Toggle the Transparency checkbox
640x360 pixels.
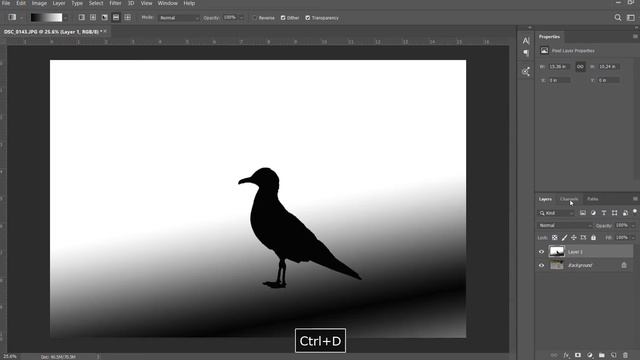tap(308, 18)
